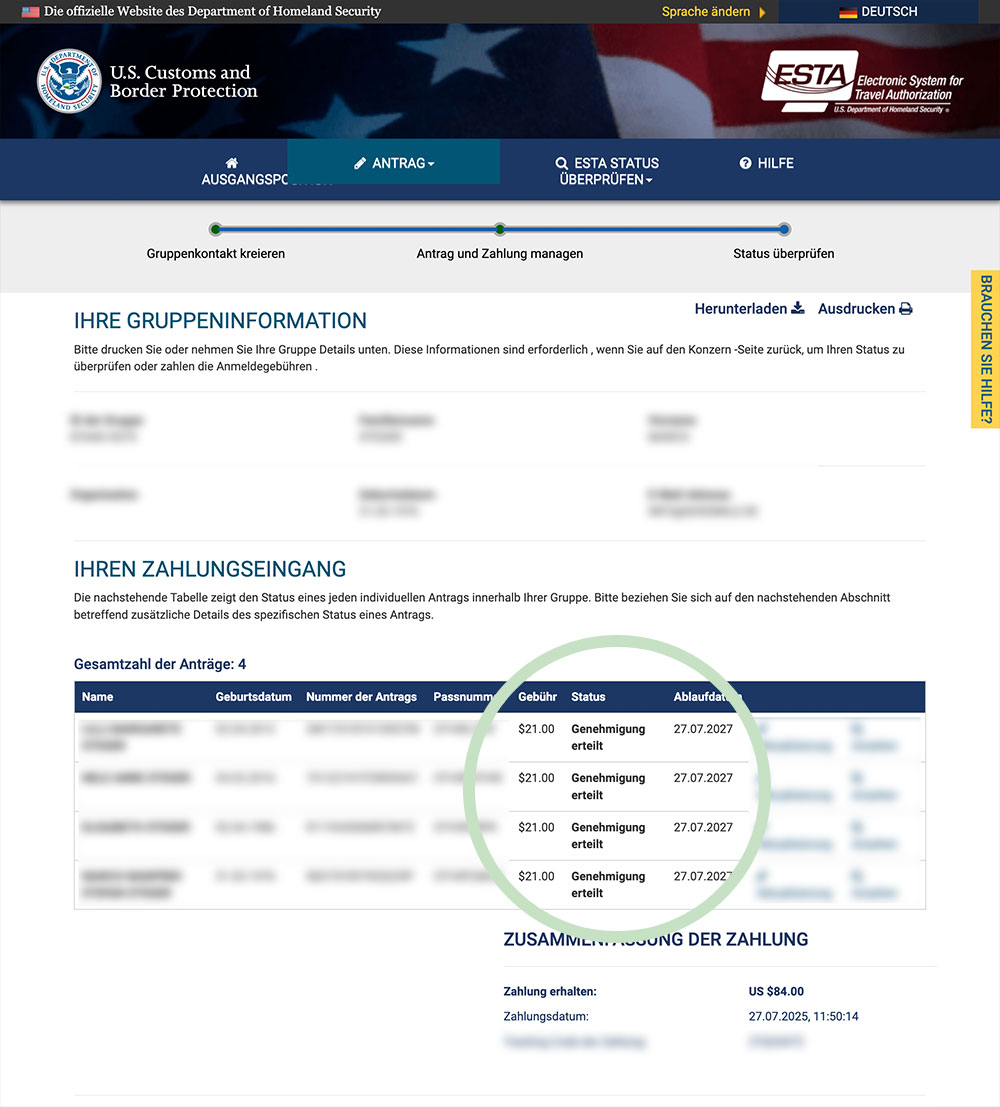The image size is (1000, 1107).
Task: Click the IHRE GRUPPENINFORMATION heading
Action: tap(220, 321)
